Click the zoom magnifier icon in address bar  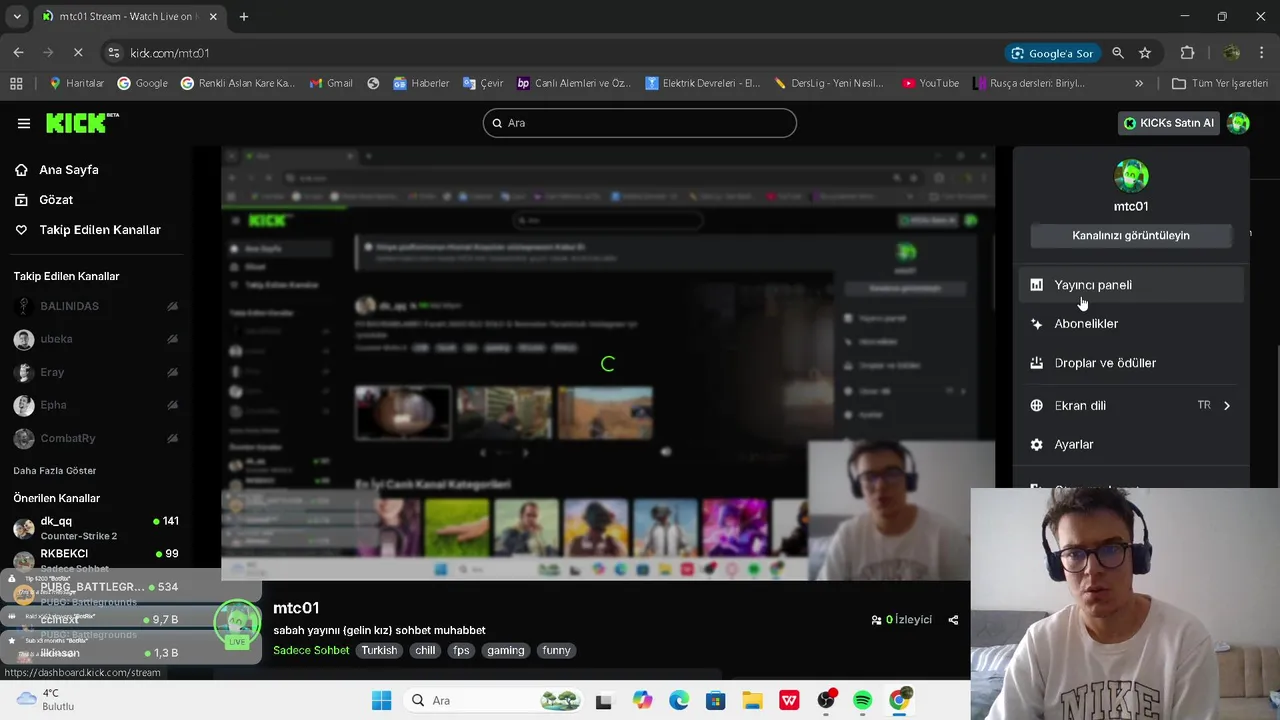(1118, 53)
